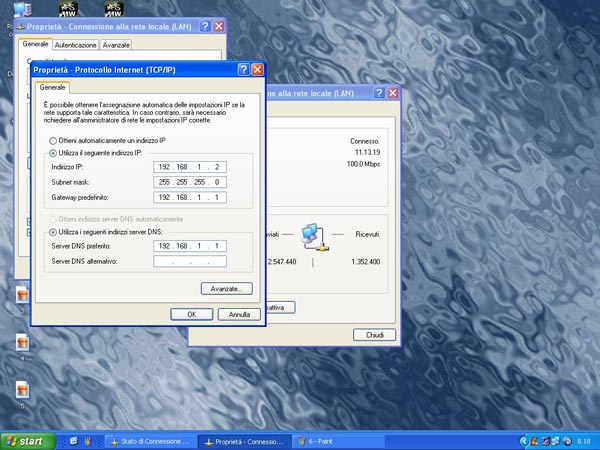
Task: Click the '100.0 Mbps' speed value
Action: click(363, 164)
